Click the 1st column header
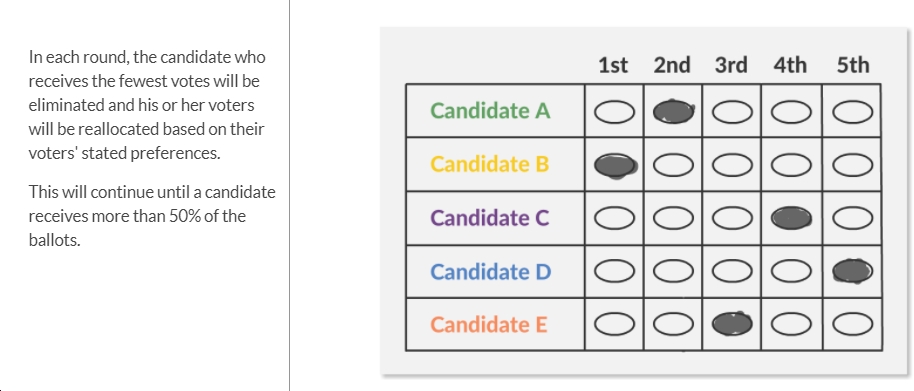Viewport: 914px width, 391px height. click(613, 65)
